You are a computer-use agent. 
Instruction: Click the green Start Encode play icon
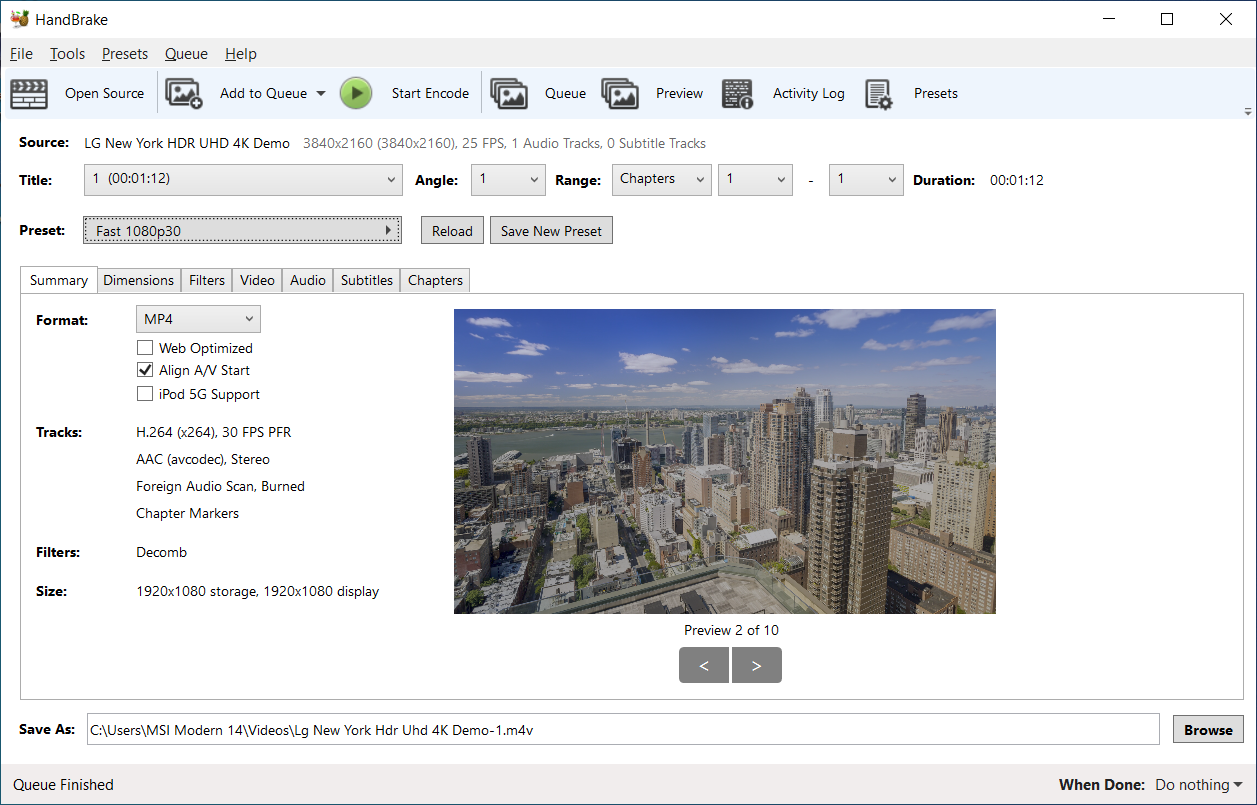pyautogui.click(x=356, y=93)
